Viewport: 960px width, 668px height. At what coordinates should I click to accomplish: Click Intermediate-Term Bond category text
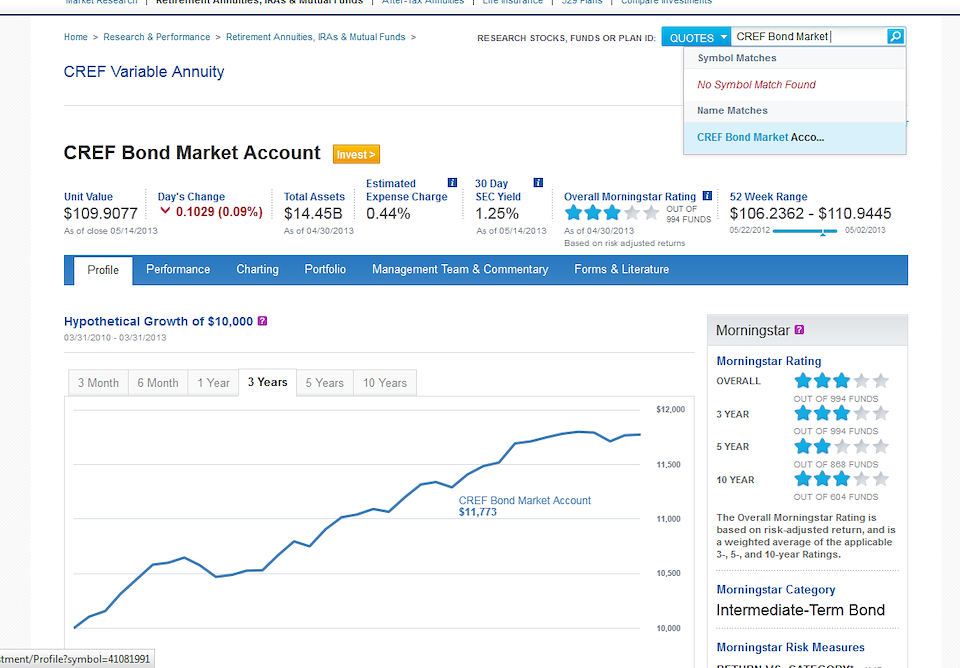[800, 610]
